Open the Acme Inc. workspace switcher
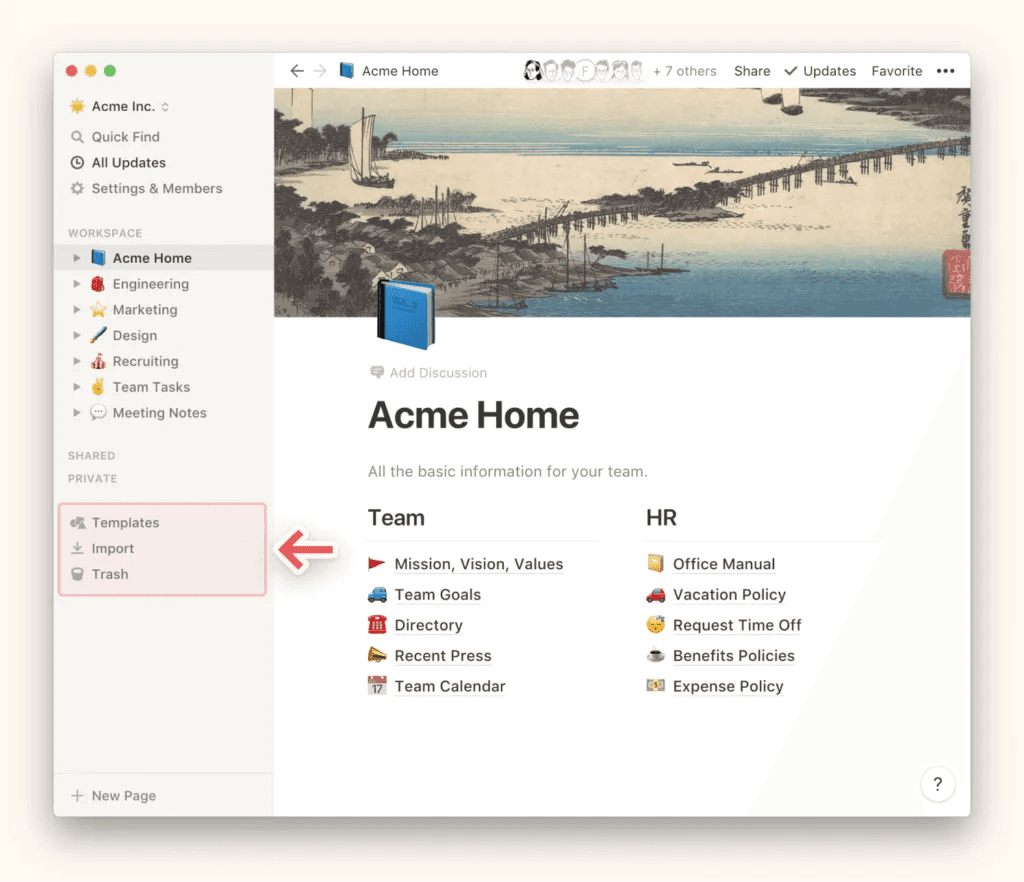1024x882 pixels. click(x=120, y=106)
